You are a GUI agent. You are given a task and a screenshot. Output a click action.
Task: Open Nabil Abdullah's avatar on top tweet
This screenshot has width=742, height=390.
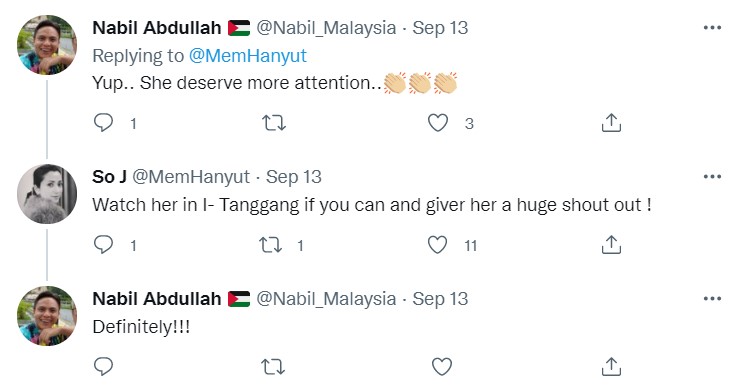47,45
